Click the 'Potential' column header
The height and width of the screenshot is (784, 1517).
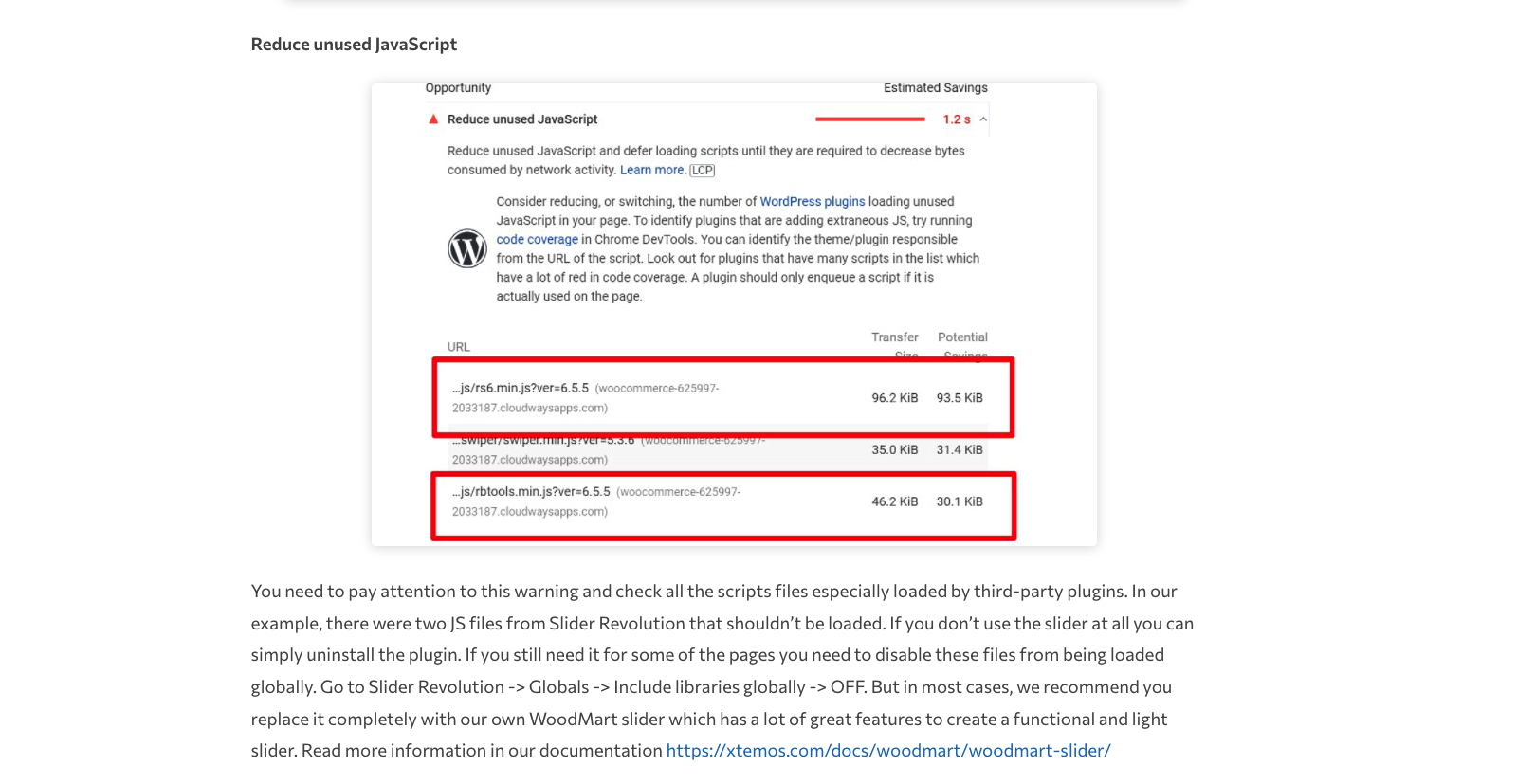962,337
